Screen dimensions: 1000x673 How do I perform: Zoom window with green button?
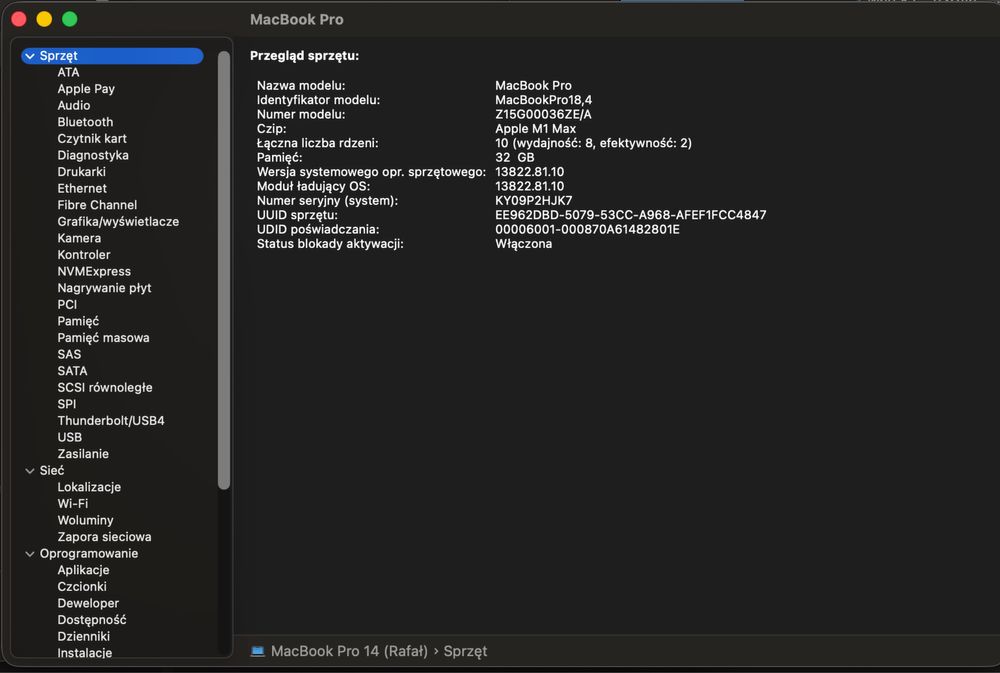[x=70, y=19]
